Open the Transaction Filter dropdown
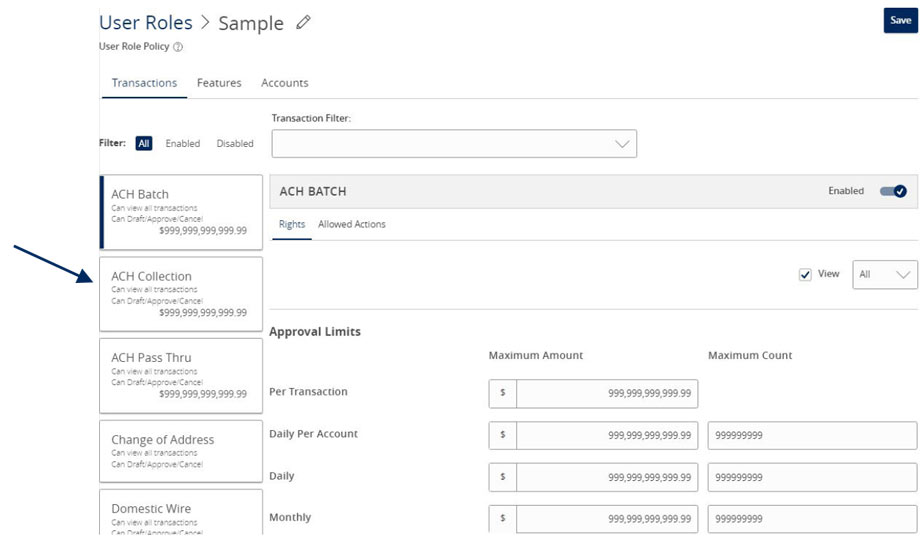The width and height of the screenshot is (920, 537). (x=454, y=144)
